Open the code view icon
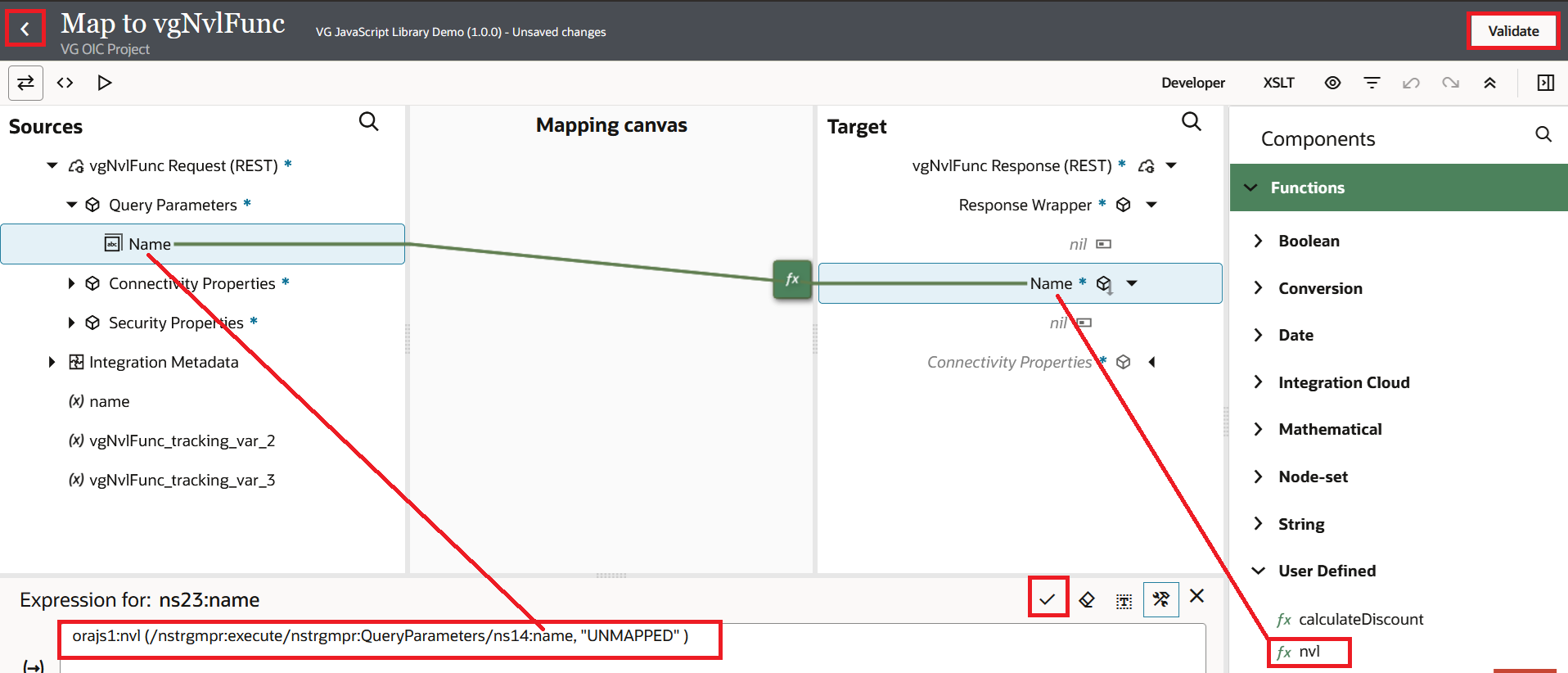 point(65,83)
